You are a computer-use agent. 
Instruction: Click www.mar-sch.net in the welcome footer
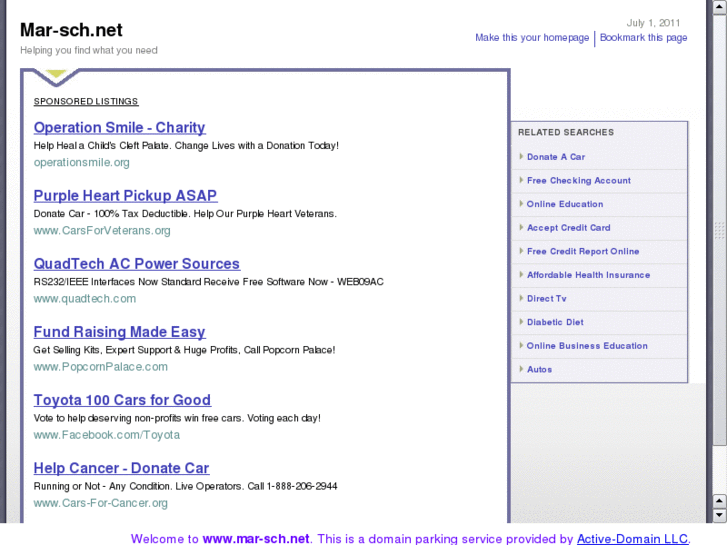tap(256, 539)
